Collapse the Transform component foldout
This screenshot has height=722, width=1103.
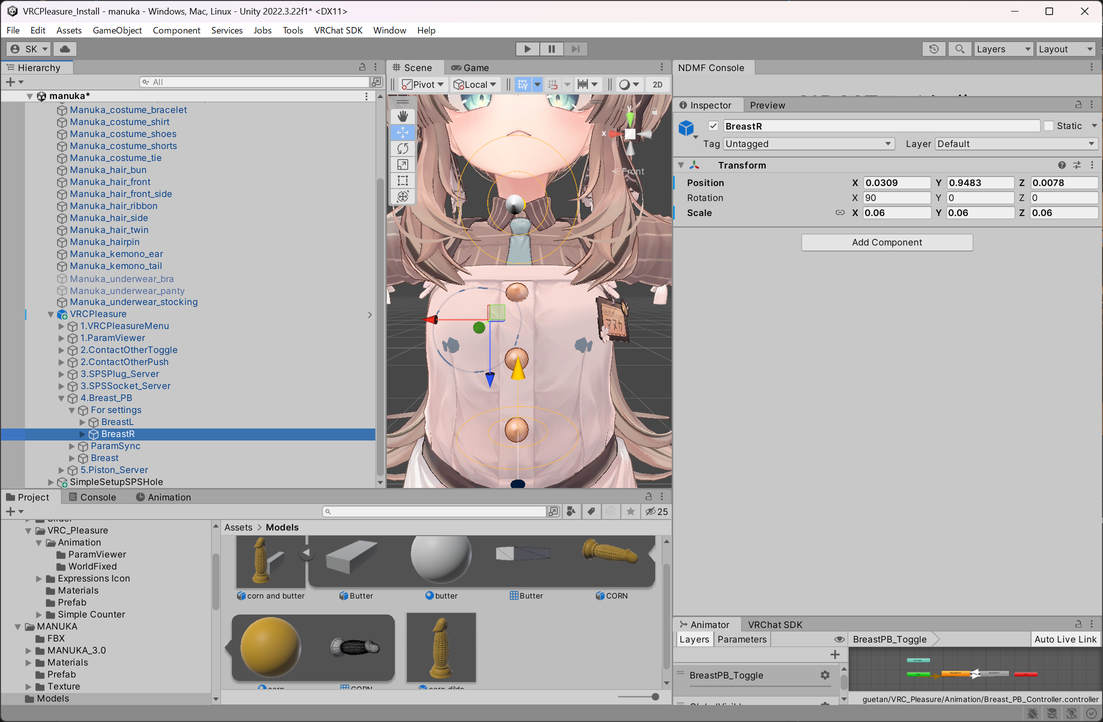(x=681, y=165)
